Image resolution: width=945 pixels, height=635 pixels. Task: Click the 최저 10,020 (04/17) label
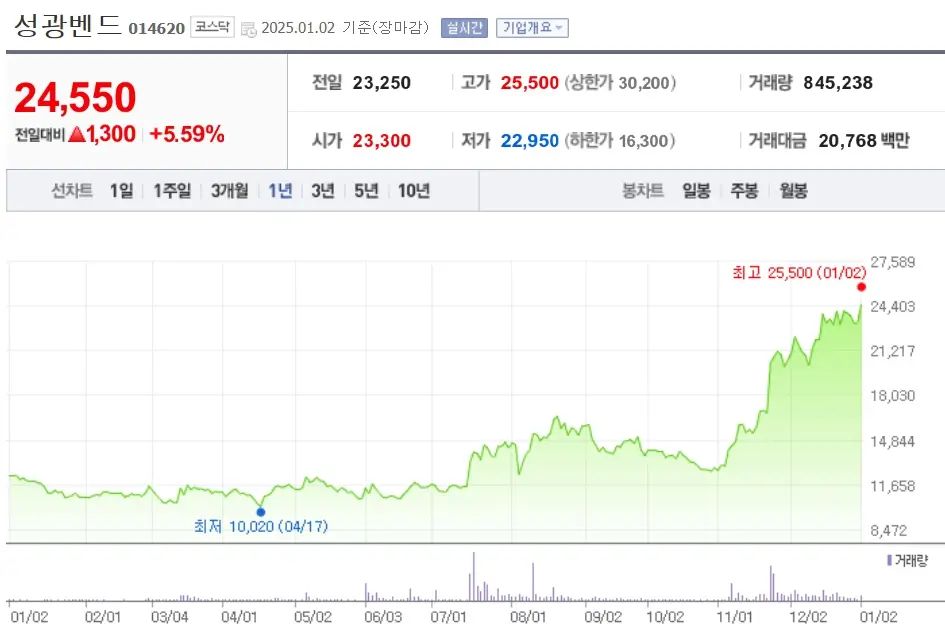tap(259, 524)
